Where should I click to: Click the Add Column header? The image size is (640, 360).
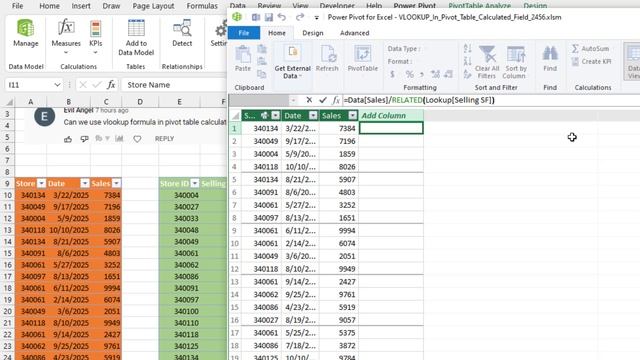[391, 116]
